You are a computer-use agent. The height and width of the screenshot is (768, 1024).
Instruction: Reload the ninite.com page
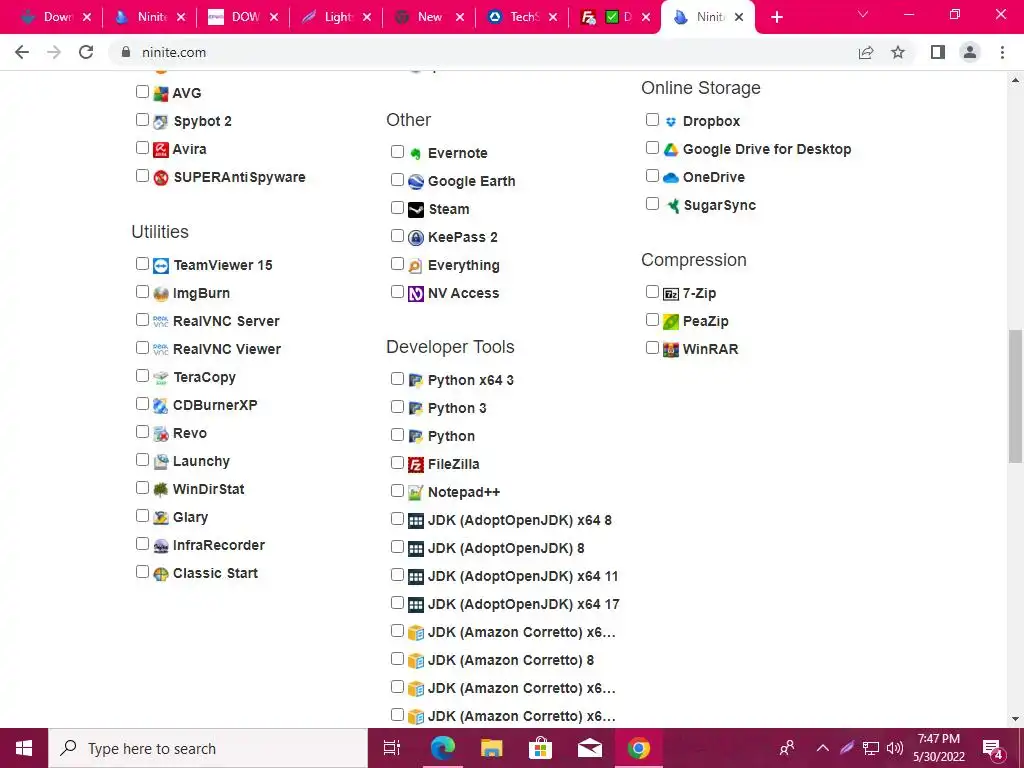tap(86, 52)
